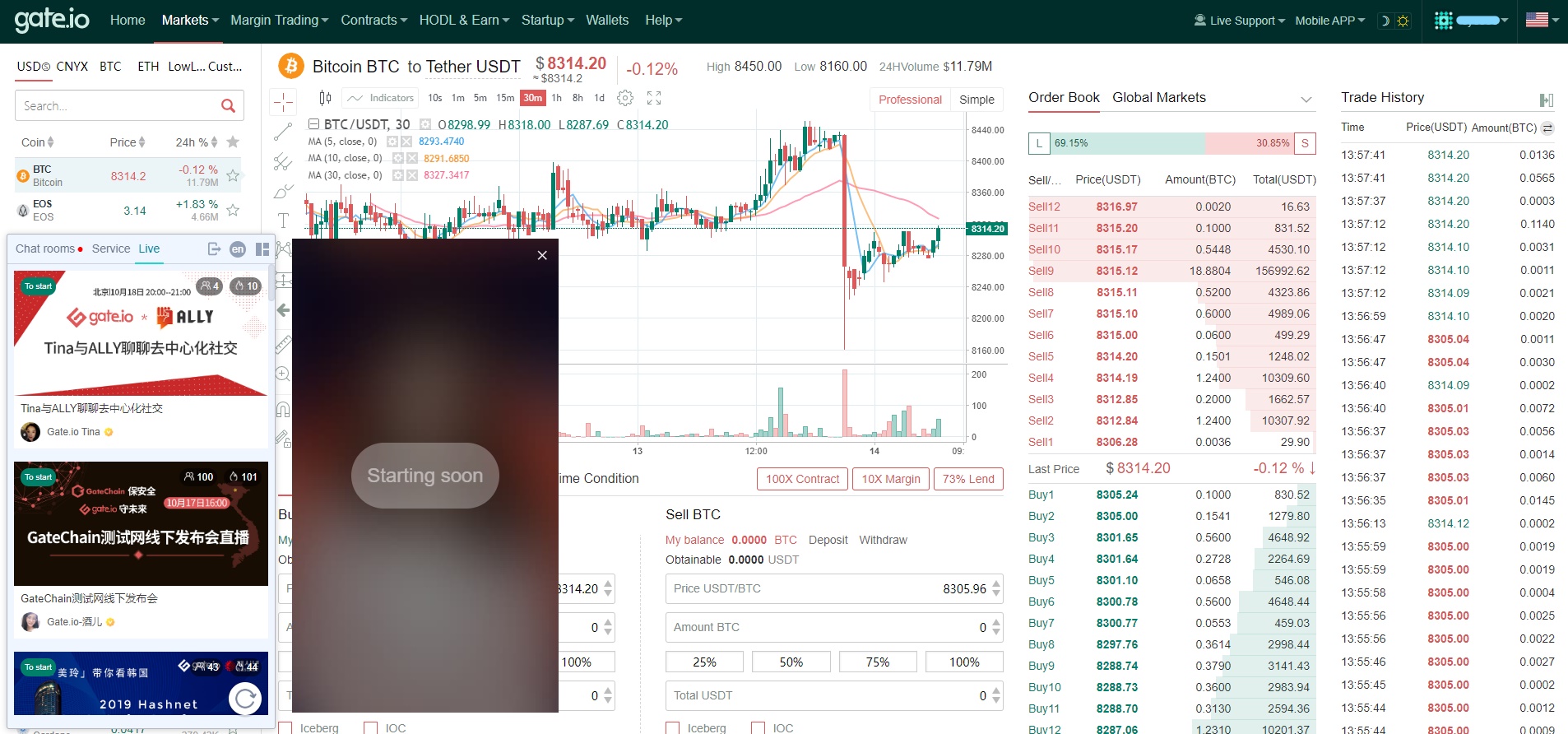This screenshot has width=1568, height=734.
Task: Enable the Iceberg checkbox under Sell BTC
Action: 673,728
